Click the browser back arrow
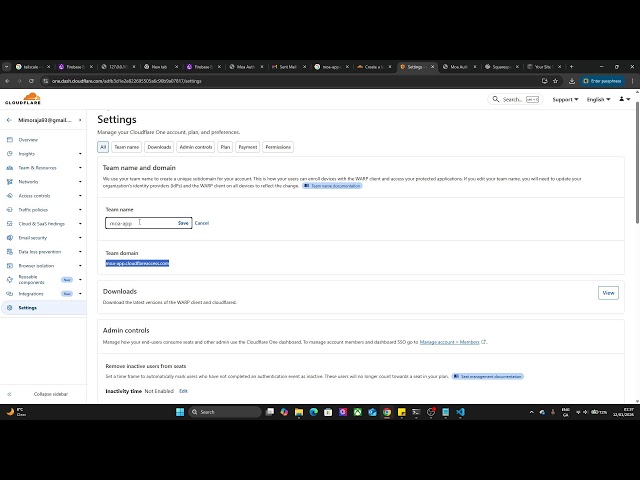 pos(7,81)
